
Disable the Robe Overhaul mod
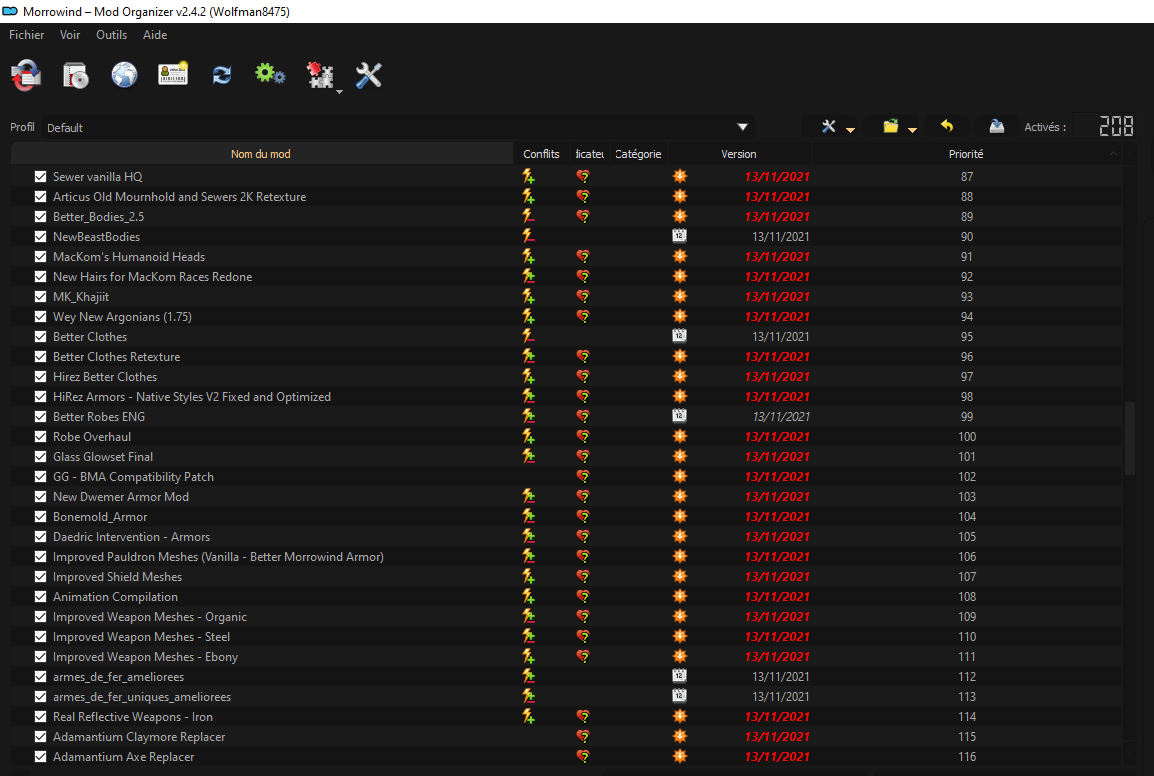pyautogui.click(x=41, y=437)
